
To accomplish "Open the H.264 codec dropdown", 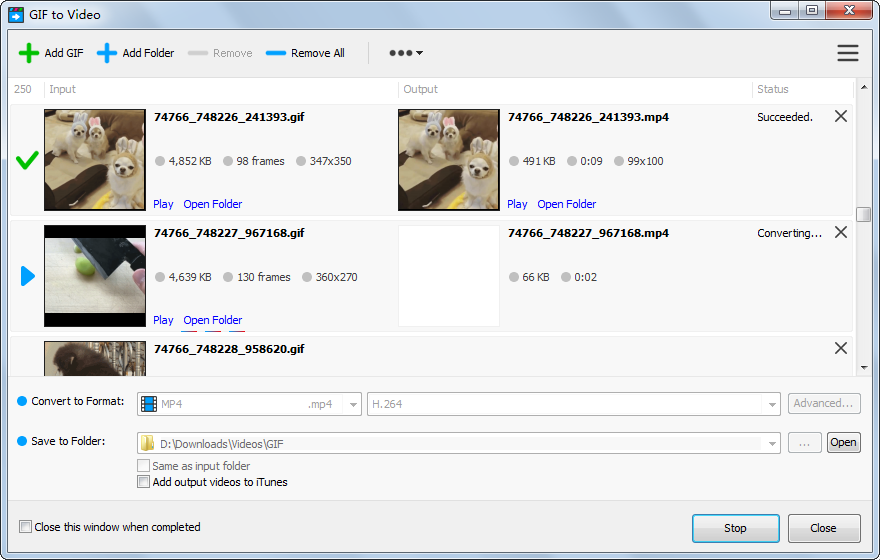I will (x=772, y=404).
